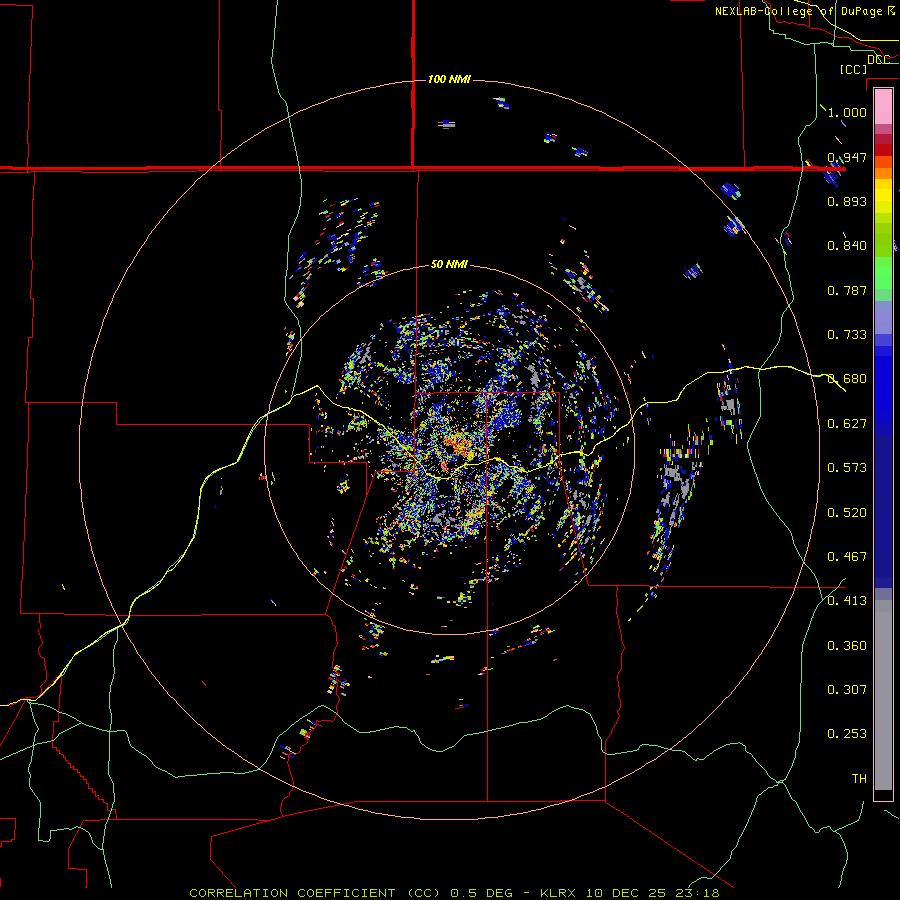
Task: Select the 0.467 scale value
Action: [x=847, y=557]
